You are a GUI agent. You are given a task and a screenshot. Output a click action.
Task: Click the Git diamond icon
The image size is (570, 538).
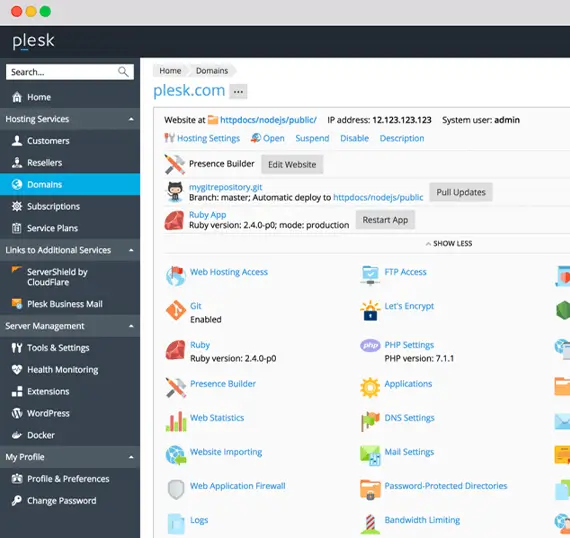(176, 310)
